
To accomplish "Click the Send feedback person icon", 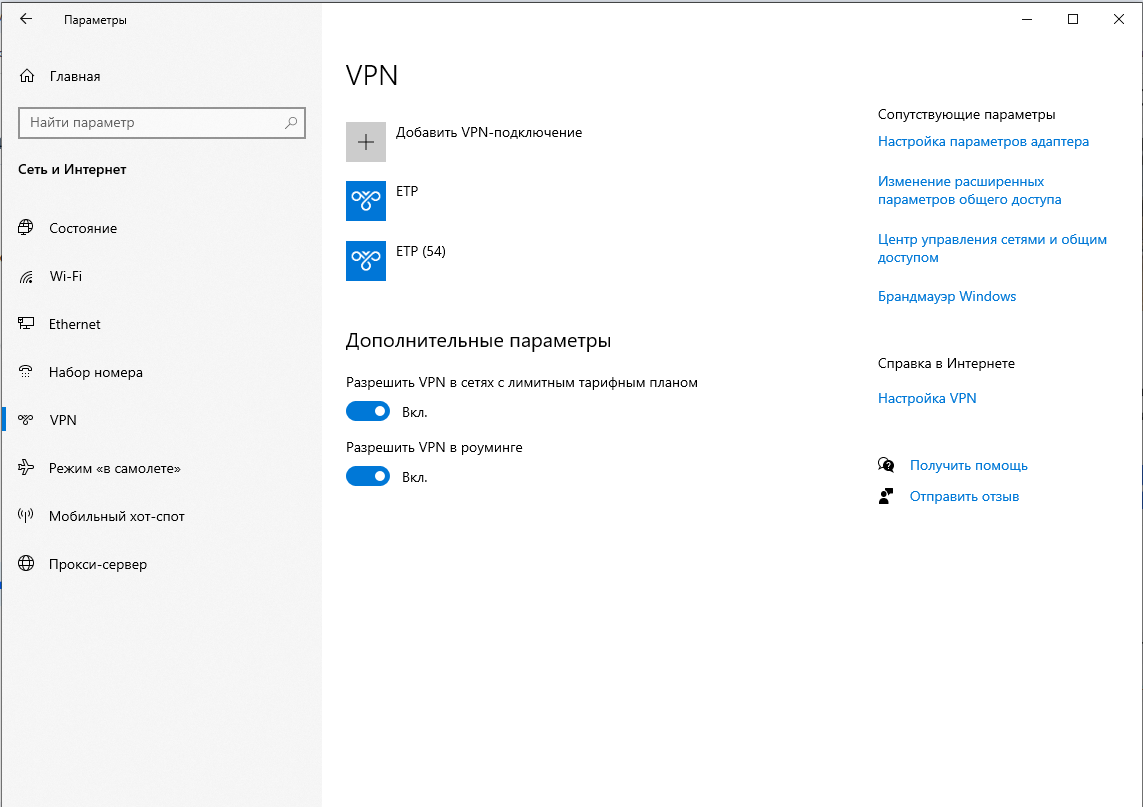I will 886,496.
